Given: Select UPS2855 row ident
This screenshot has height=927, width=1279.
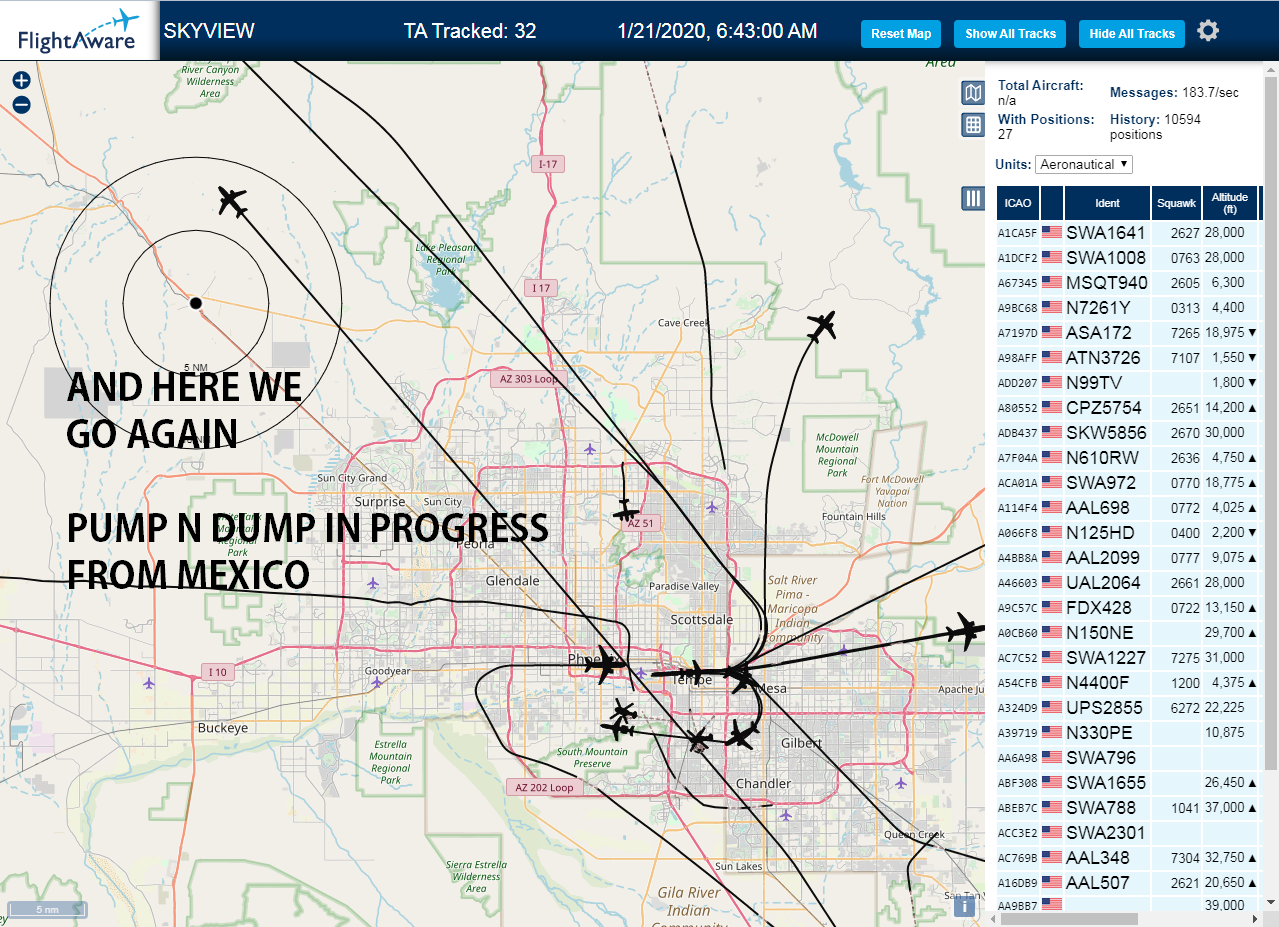Looking at the screenshot, I should (1104, 707).
